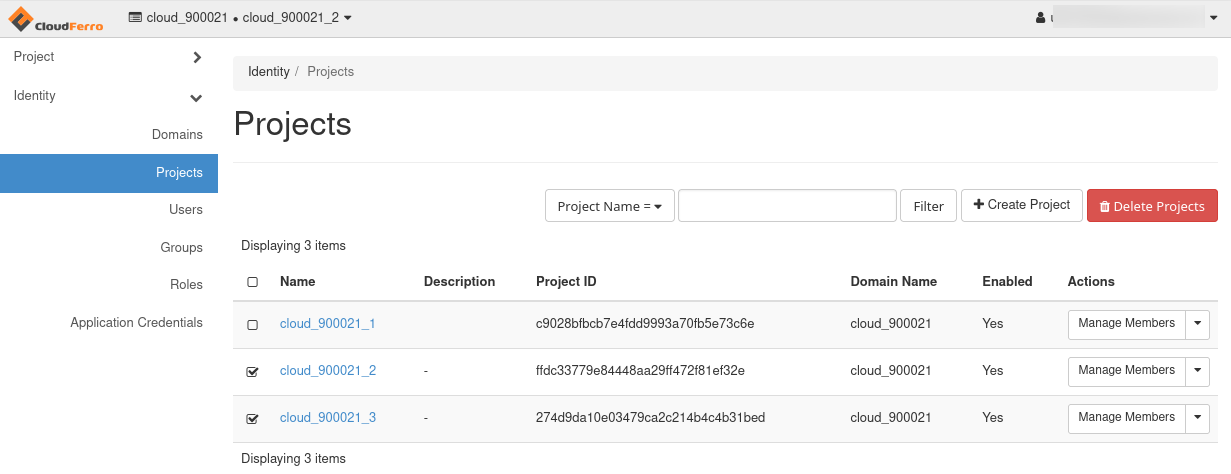Open the Project Name filter dropdown
This screenshot has width=1231, height=474.
pyautogui.click(x=609, y=206)
